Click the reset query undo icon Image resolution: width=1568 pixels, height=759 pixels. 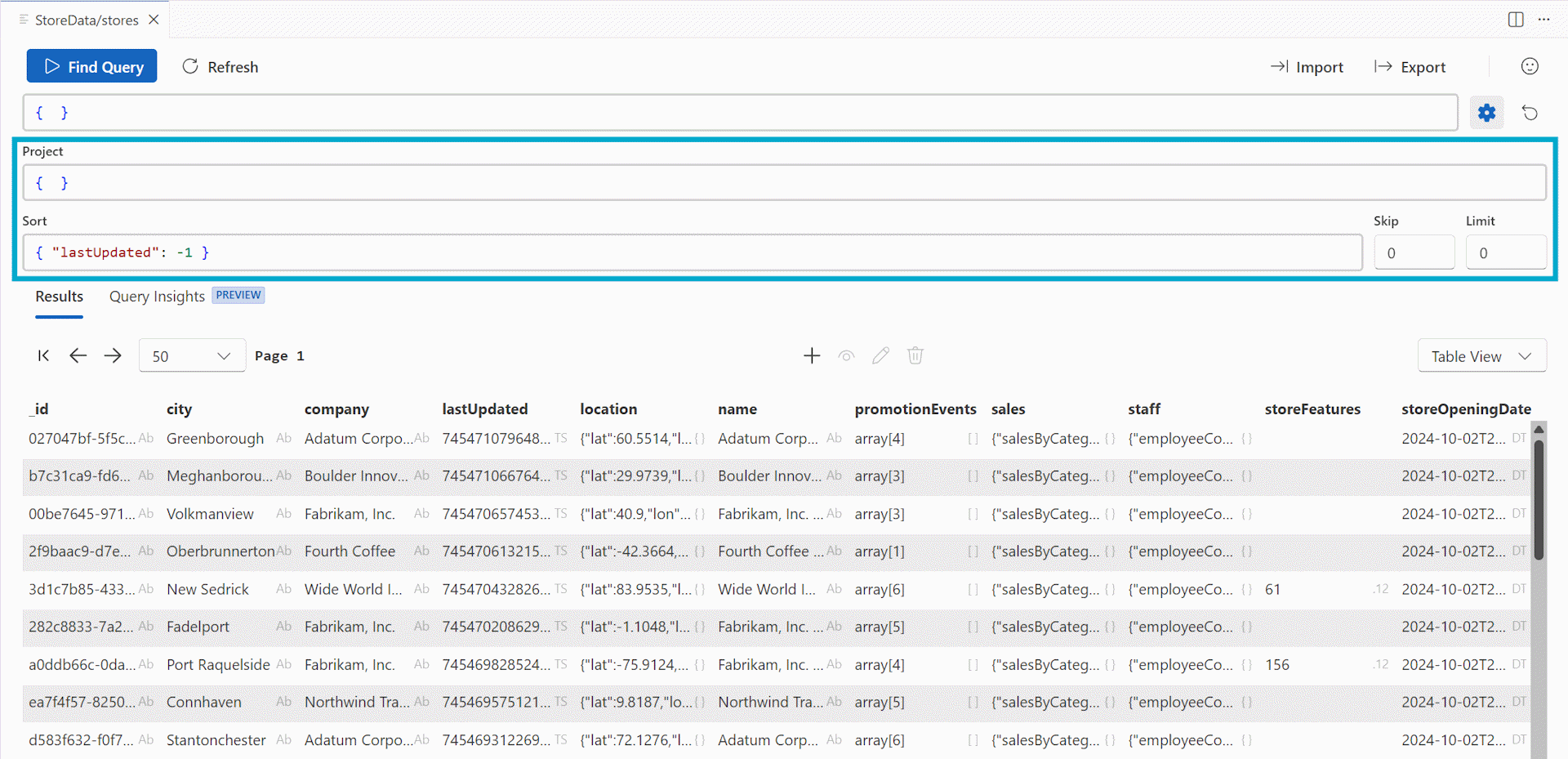tap(1530, 113)
